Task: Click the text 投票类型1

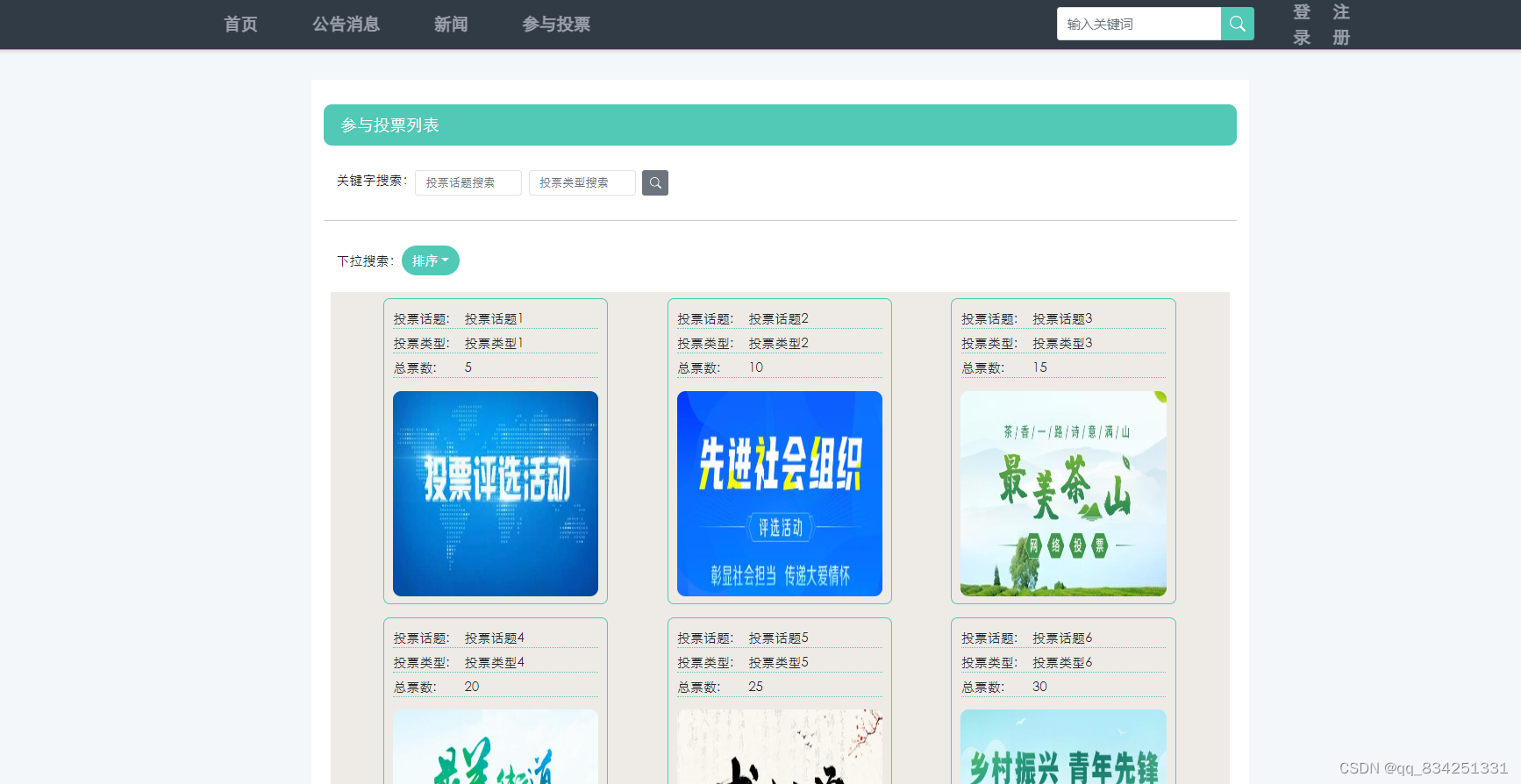Action: pyautogui.click(x=494, y=343)
